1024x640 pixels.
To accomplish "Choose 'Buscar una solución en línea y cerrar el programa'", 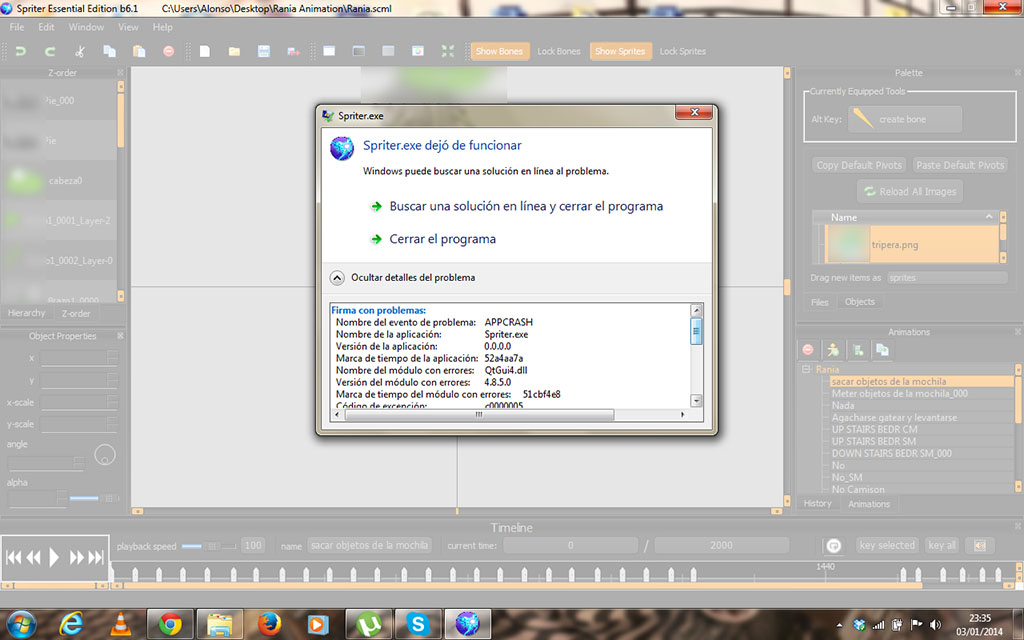I will 526,206.
